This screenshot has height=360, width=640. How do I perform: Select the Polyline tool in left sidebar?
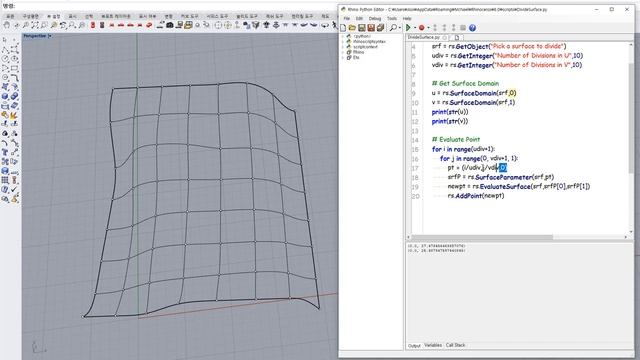[x=5, y=49]
